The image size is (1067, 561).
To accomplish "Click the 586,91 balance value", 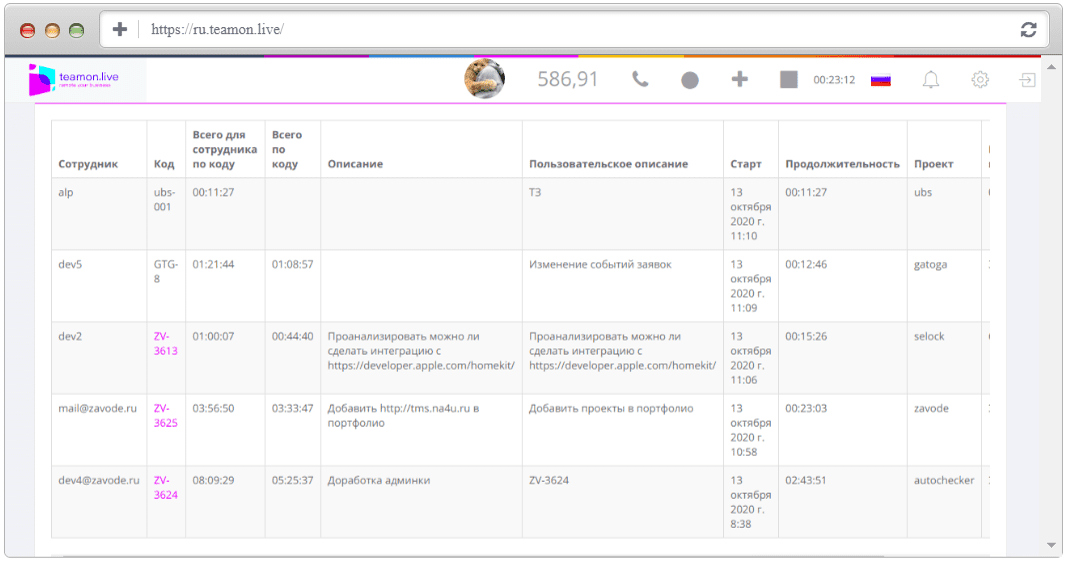I will point(568,80).
